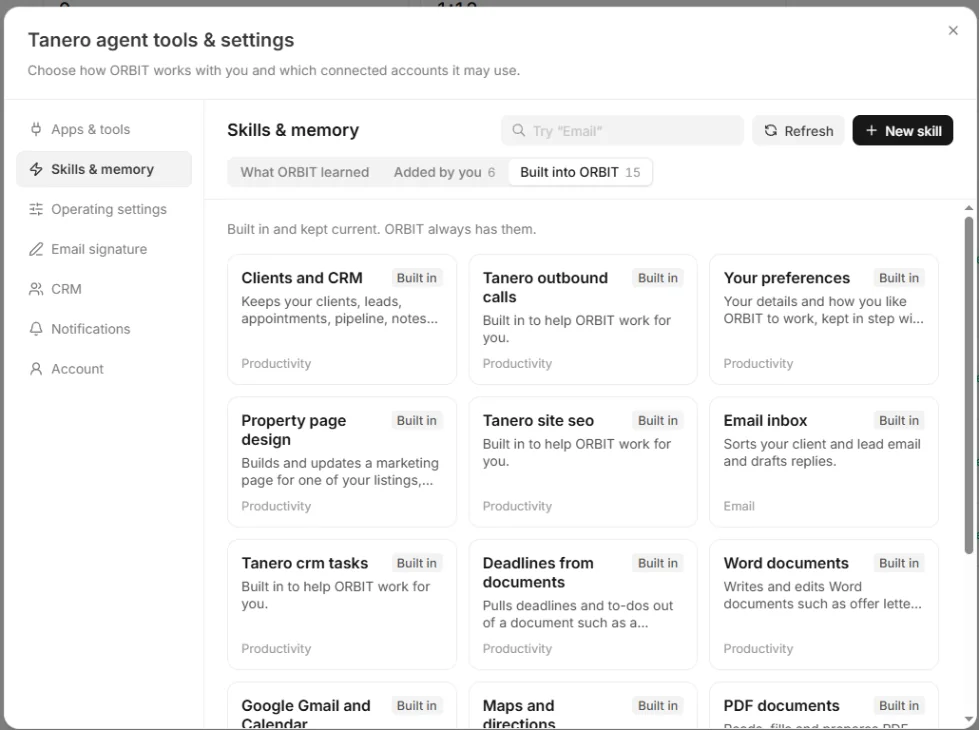The width and height of the screenshot is (979, 730).
Task: Open Operating settings section
Action: [104, 209]
